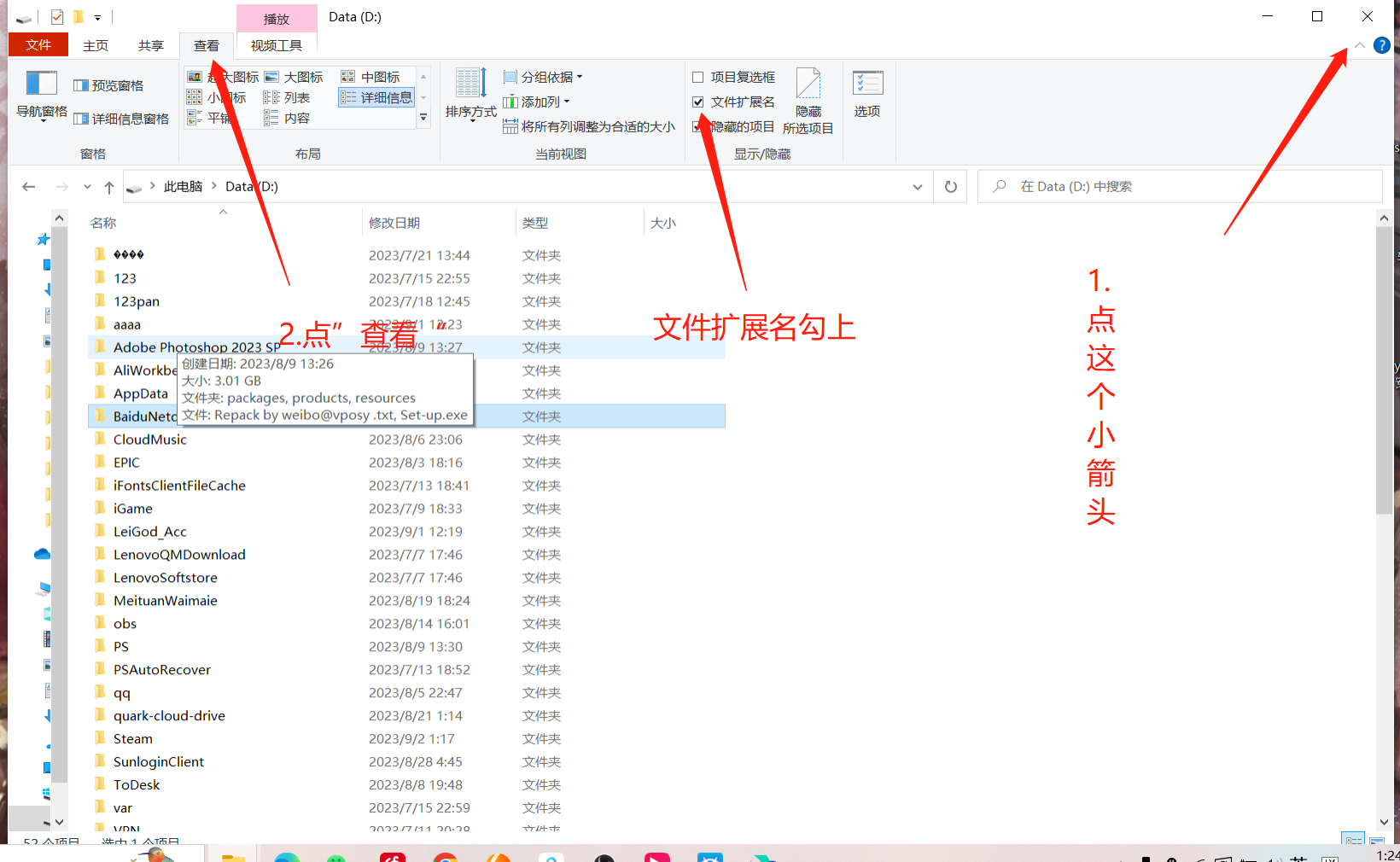Viewport: 1400px width, 862px height.
Task: Switch to the 查看 view tab
Action: [x=207, y=45]
